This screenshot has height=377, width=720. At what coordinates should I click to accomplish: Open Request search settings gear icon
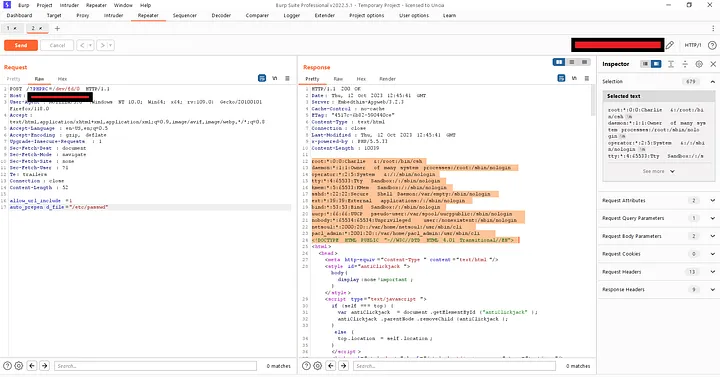point(19,366)
